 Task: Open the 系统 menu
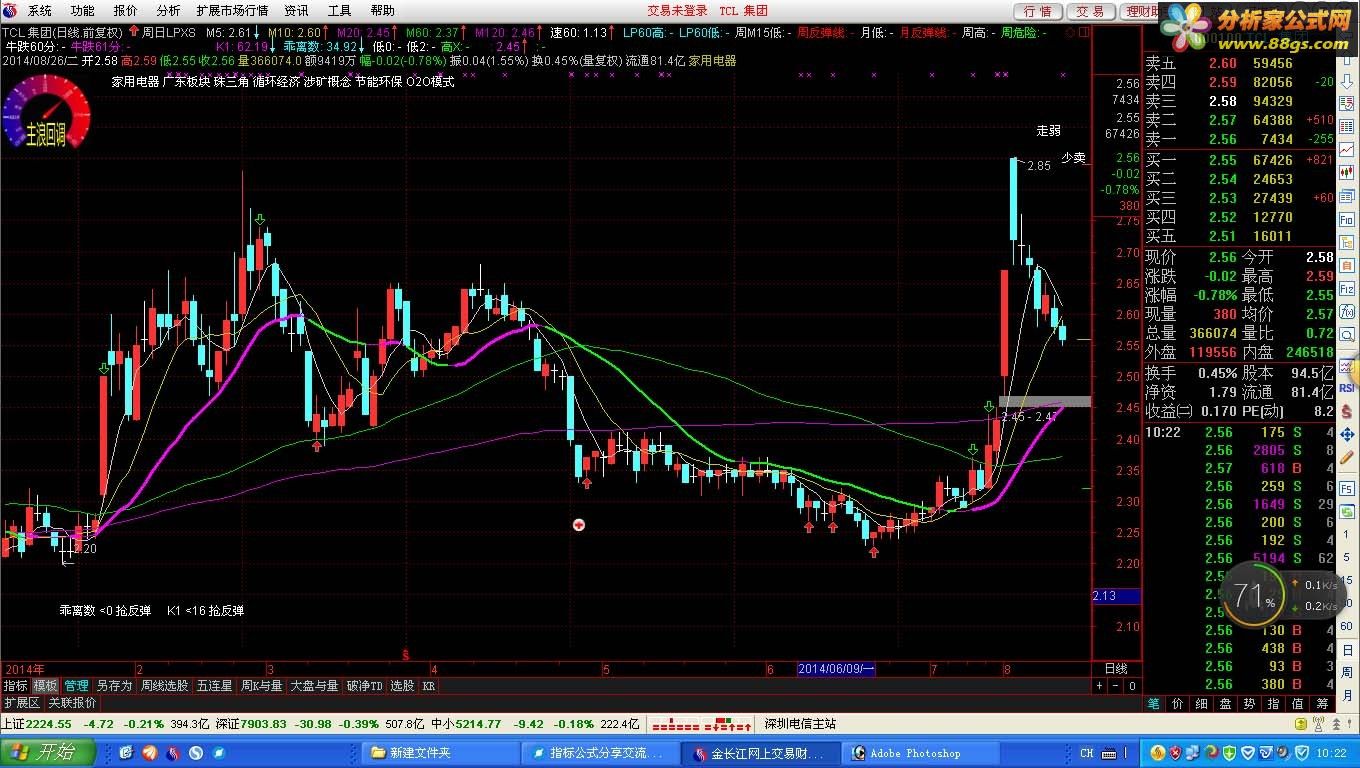tap(39, 11)
